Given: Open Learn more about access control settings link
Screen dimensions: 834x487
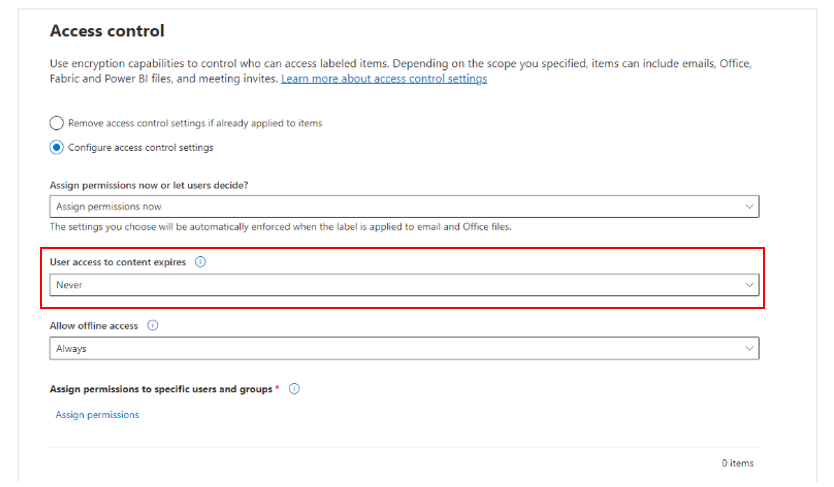Looking at the screenshot, I should pyautogui.click(x=384, y=79).
